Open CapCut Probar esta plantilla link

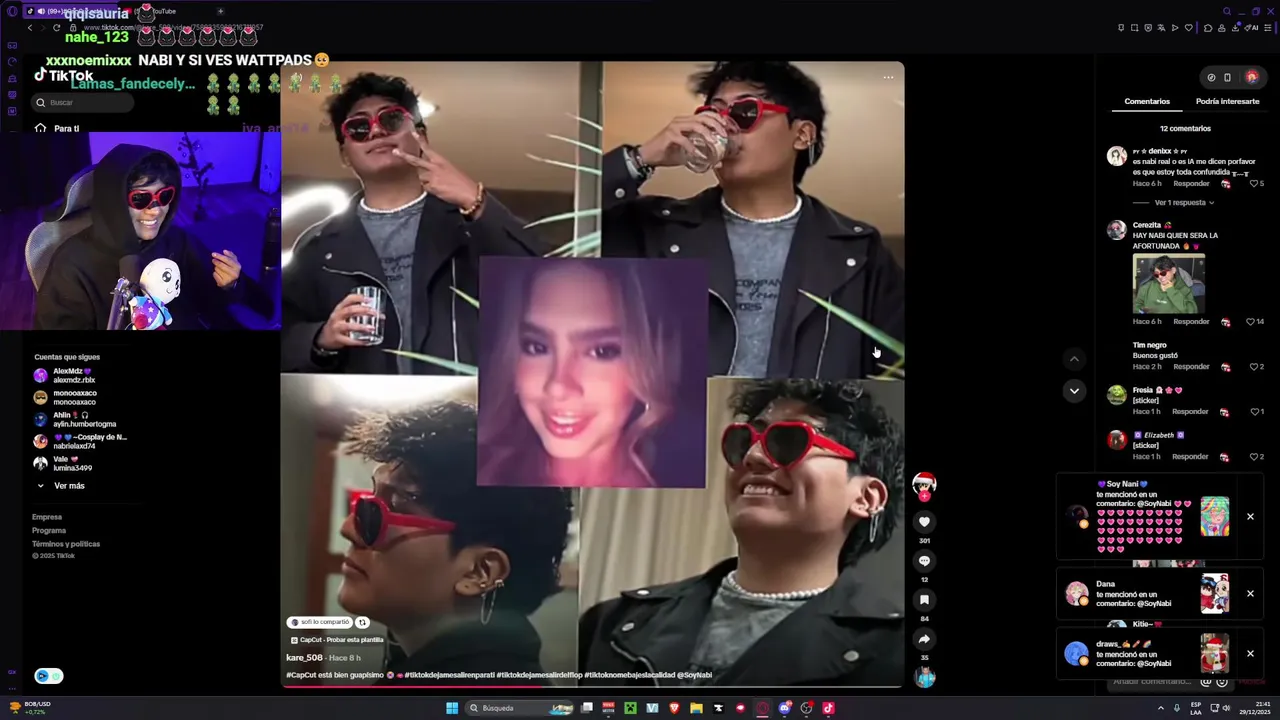pyautogui.click(x=337, y=640)
